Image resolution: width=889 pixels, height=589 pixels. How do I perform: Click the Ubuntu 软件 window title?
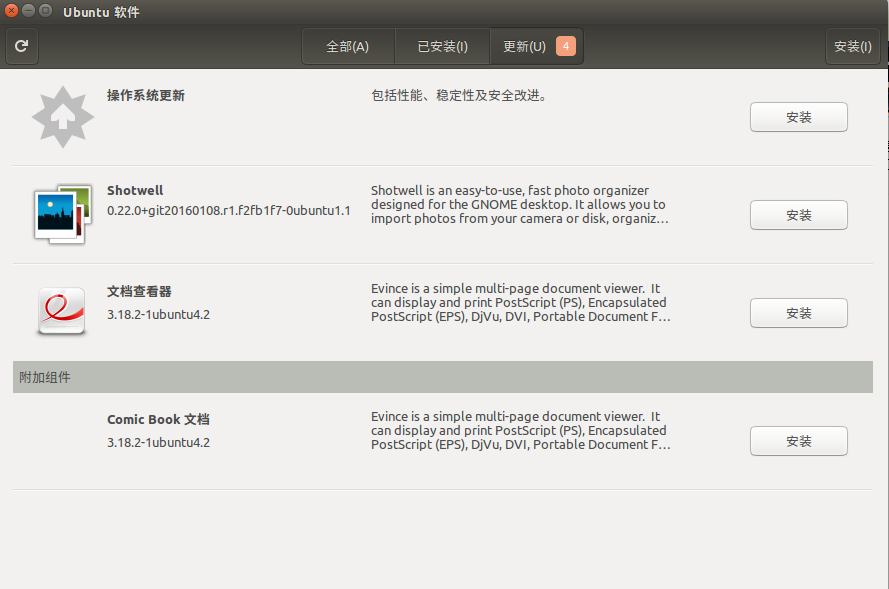pyautogui.click(x=101, y=12)
